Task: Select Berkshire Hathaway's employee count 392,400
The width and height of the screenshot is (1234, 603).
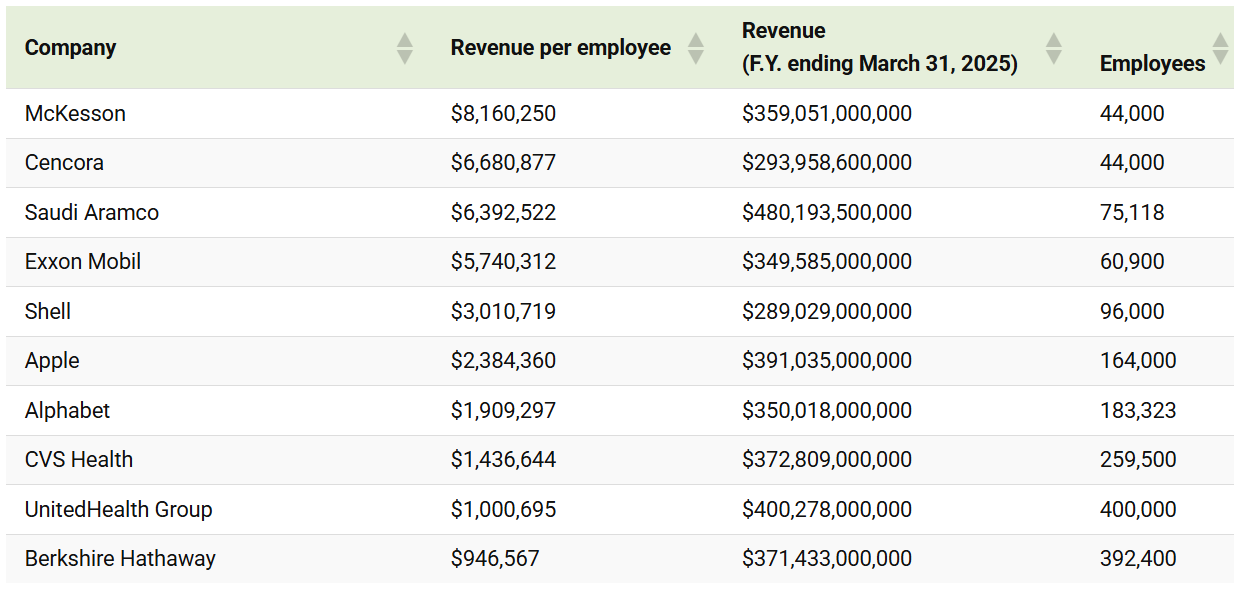Action: click(1137, 559)
